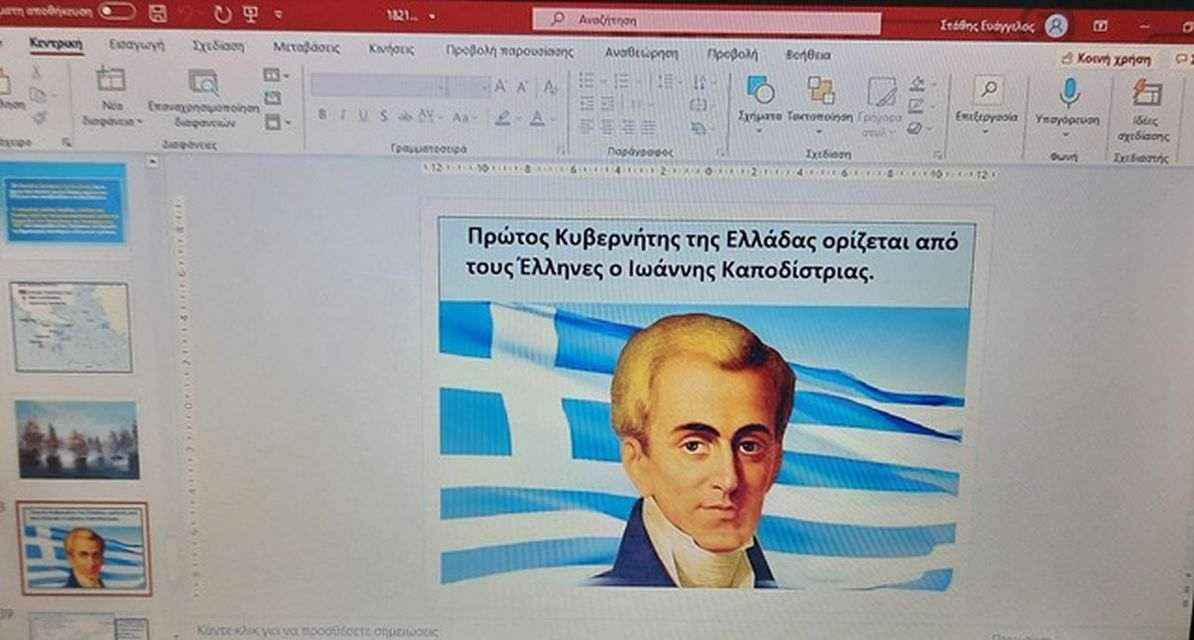Select the Format Painter brush icon
This screenshot has height=640, width=1194.
[x=39, y=117]
